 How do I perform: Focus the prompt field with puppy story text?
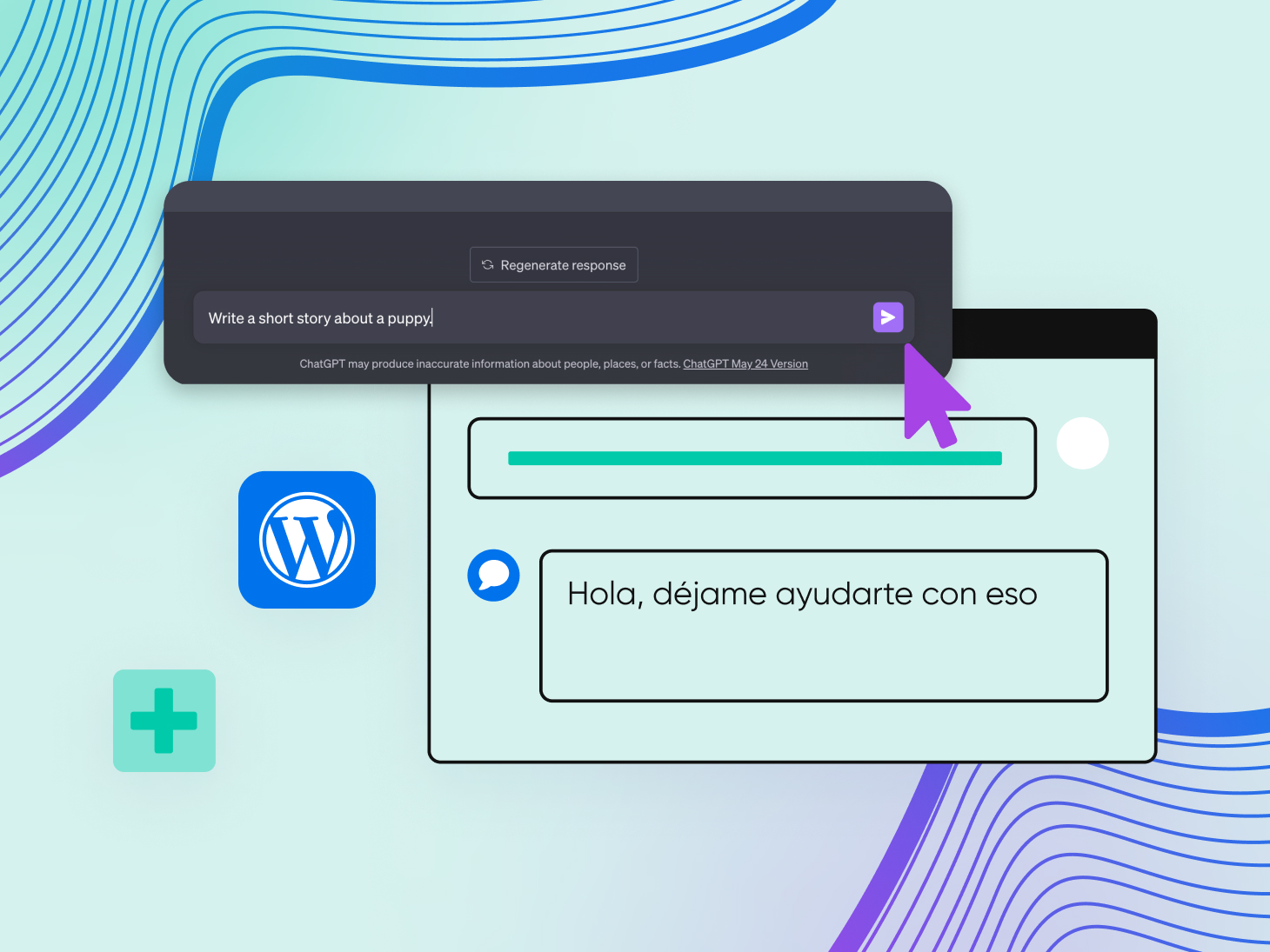click(609, 318)
